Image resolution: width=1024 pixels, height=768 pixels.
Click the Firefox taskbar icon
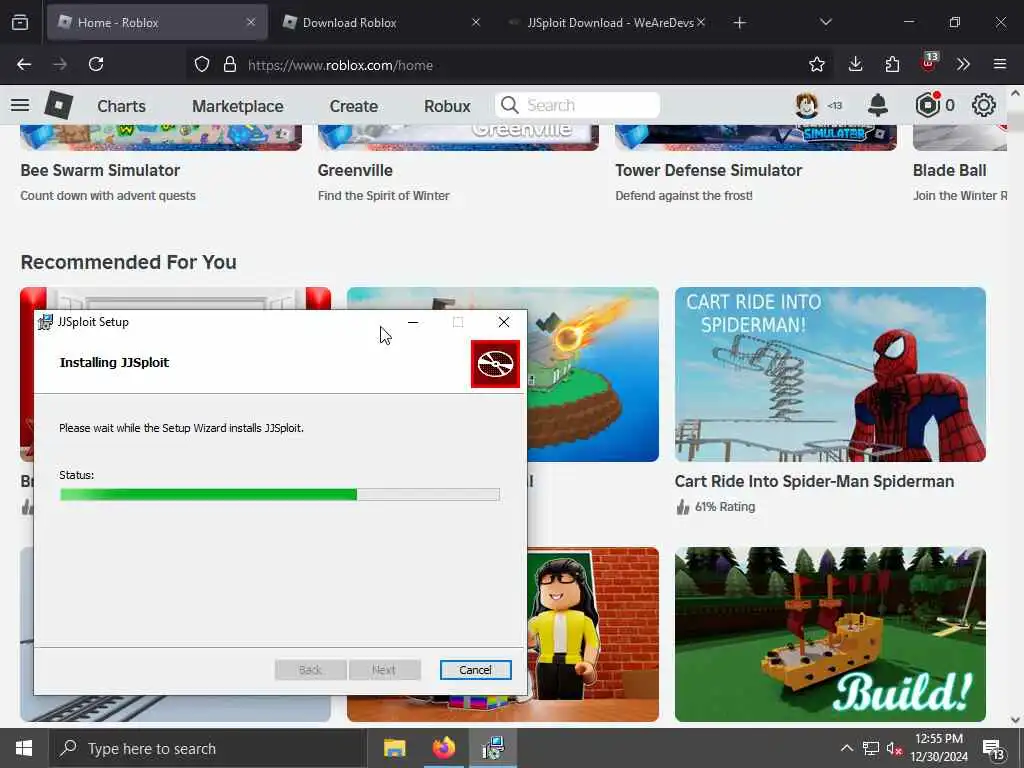pos(443,748)
